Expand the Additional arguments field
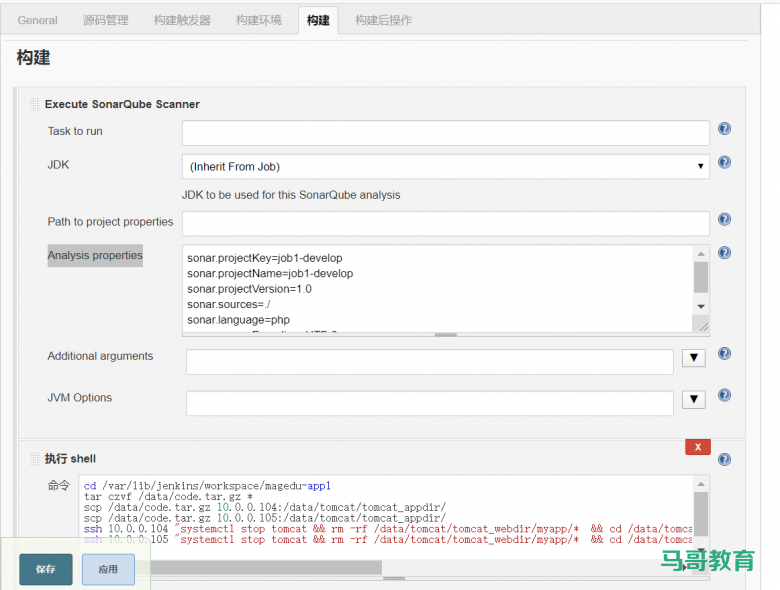 [693, 358]
